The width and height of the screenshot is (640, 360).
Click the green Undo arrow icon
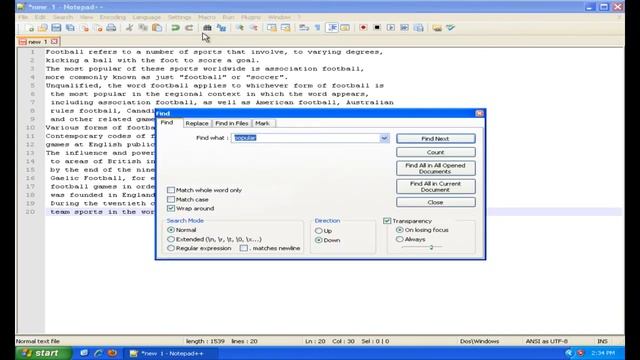pyautogui.click(x=175, y=28)
